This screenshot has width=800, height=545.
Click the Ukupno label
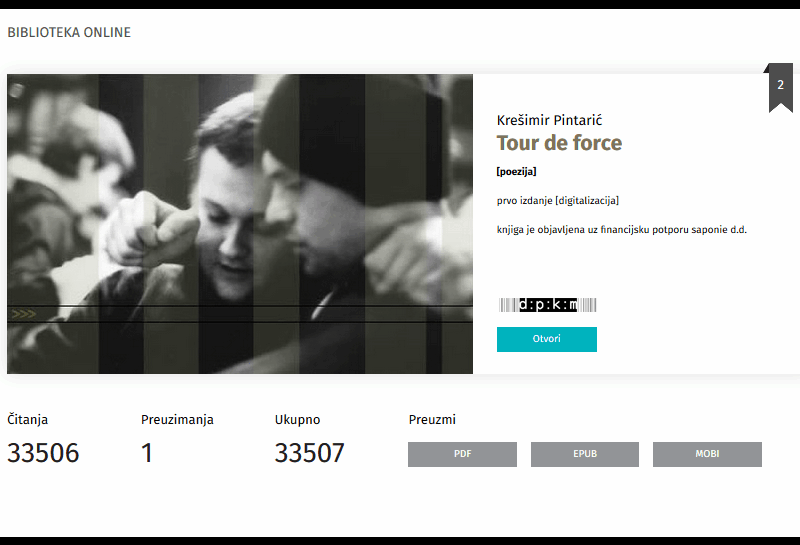click(297, 420)
